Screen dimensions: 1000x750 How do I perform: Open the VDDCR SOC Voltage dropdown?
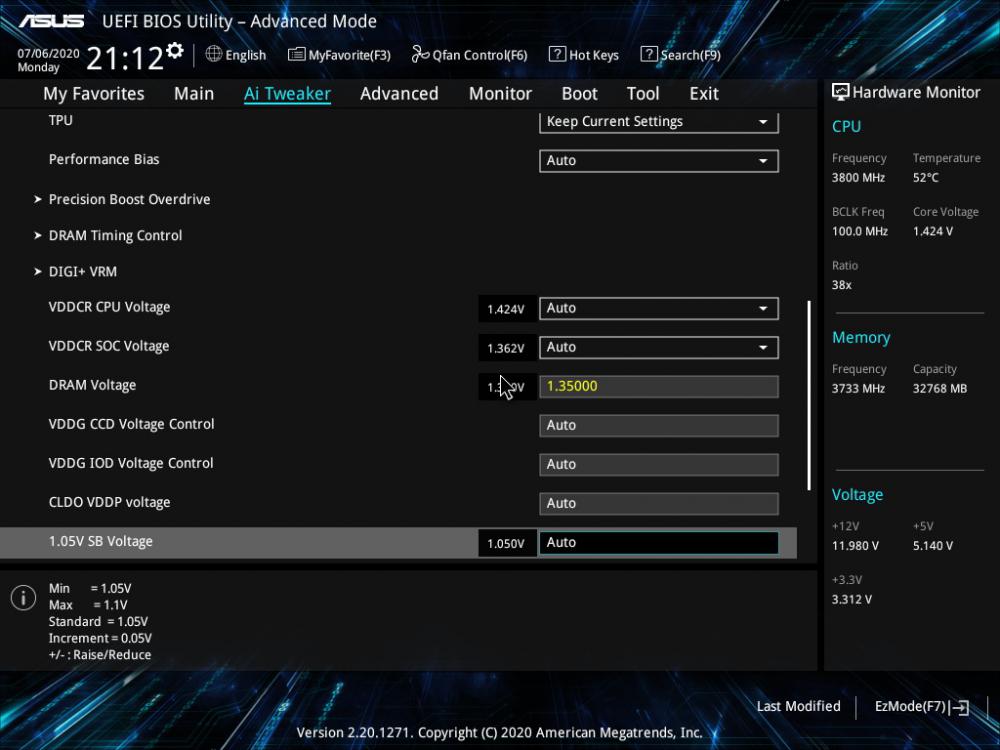[659, 348]
